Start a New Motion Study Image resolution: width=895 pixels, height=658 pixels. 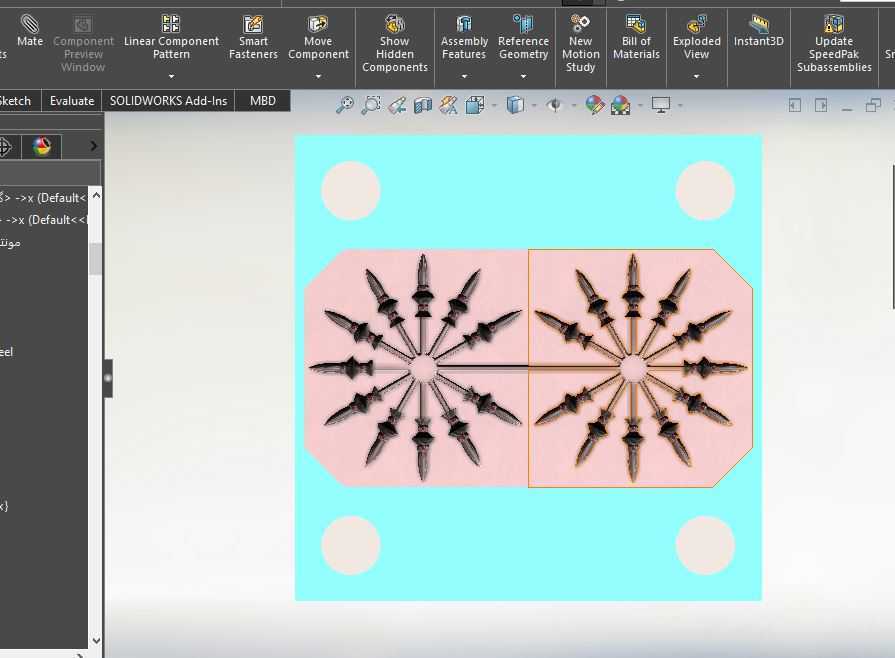click(x=580, y=43)
